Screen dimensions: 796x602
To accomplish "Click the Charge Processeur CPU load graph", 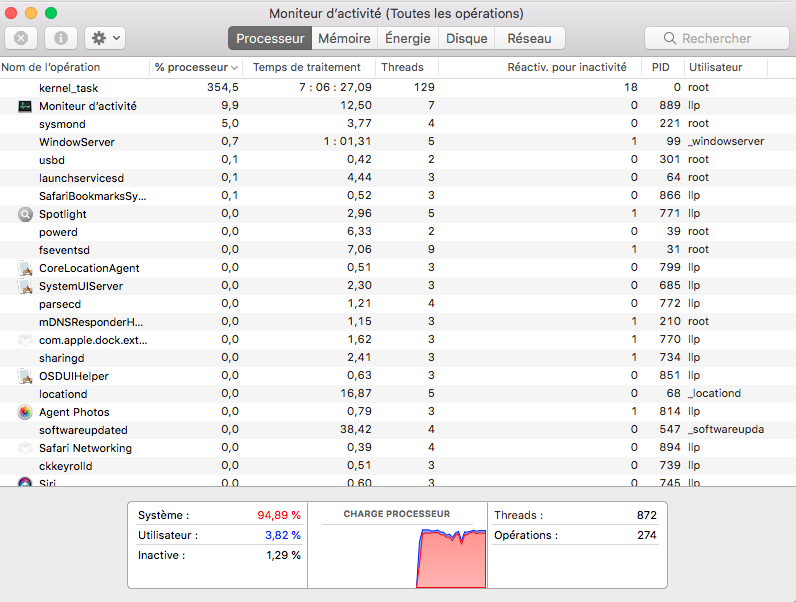I will (x=397, y=557).
